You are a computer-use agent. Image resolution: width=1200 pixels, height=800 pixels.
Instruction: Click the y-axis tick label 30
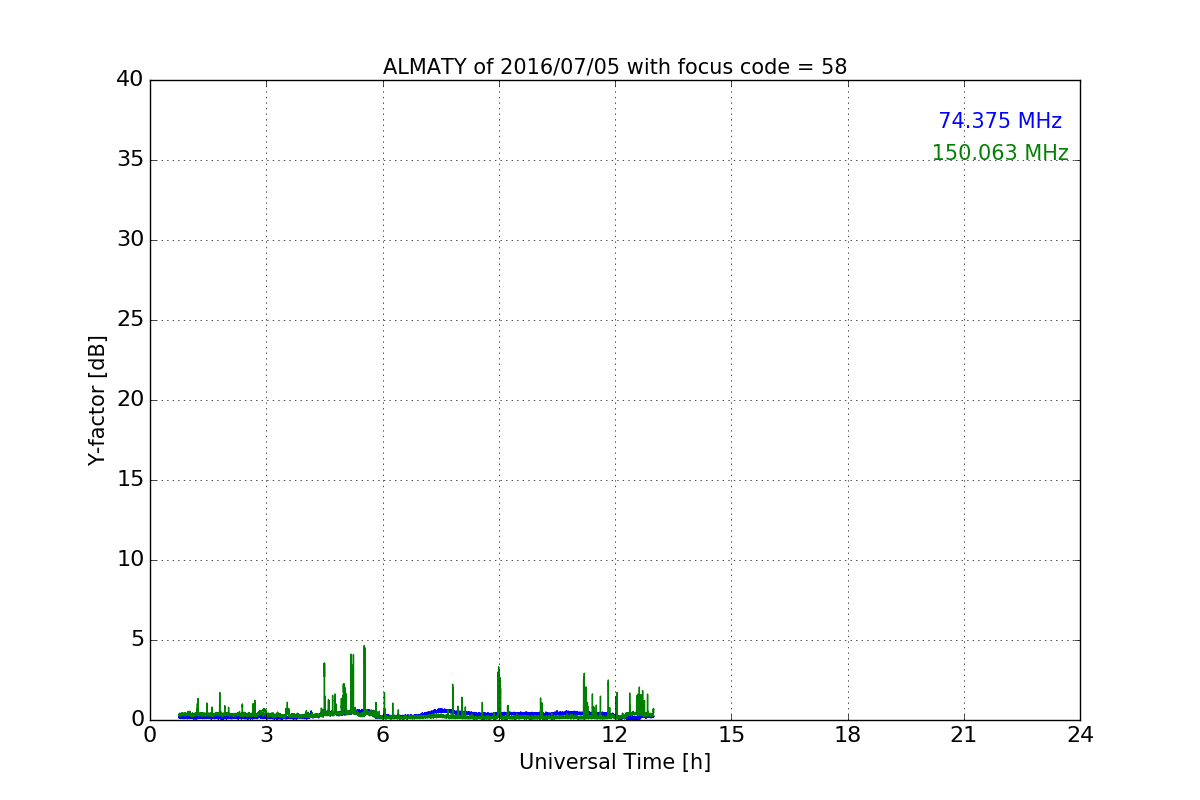pos(130,240)
